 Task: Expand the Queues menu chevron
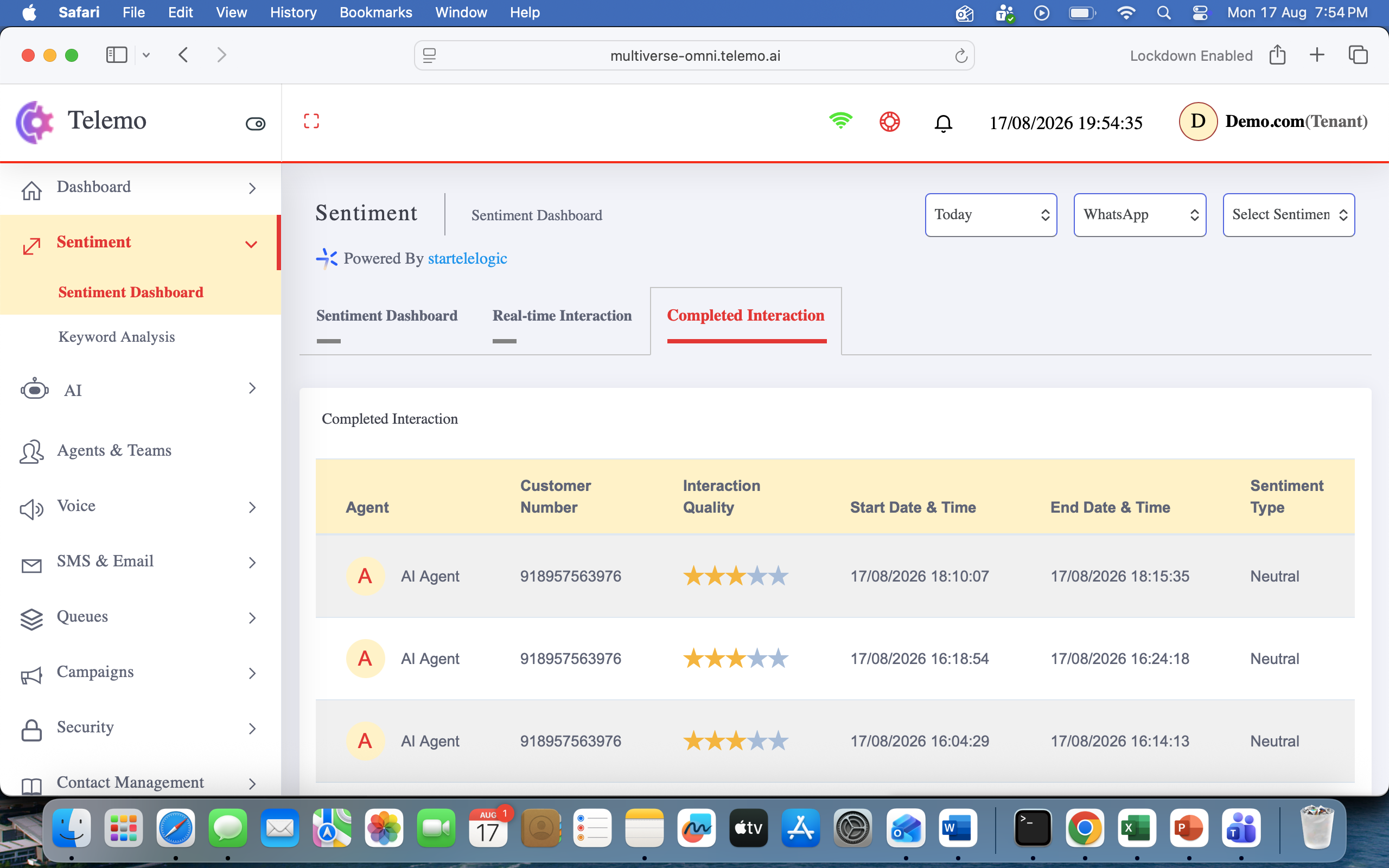(x=252, y=618)
